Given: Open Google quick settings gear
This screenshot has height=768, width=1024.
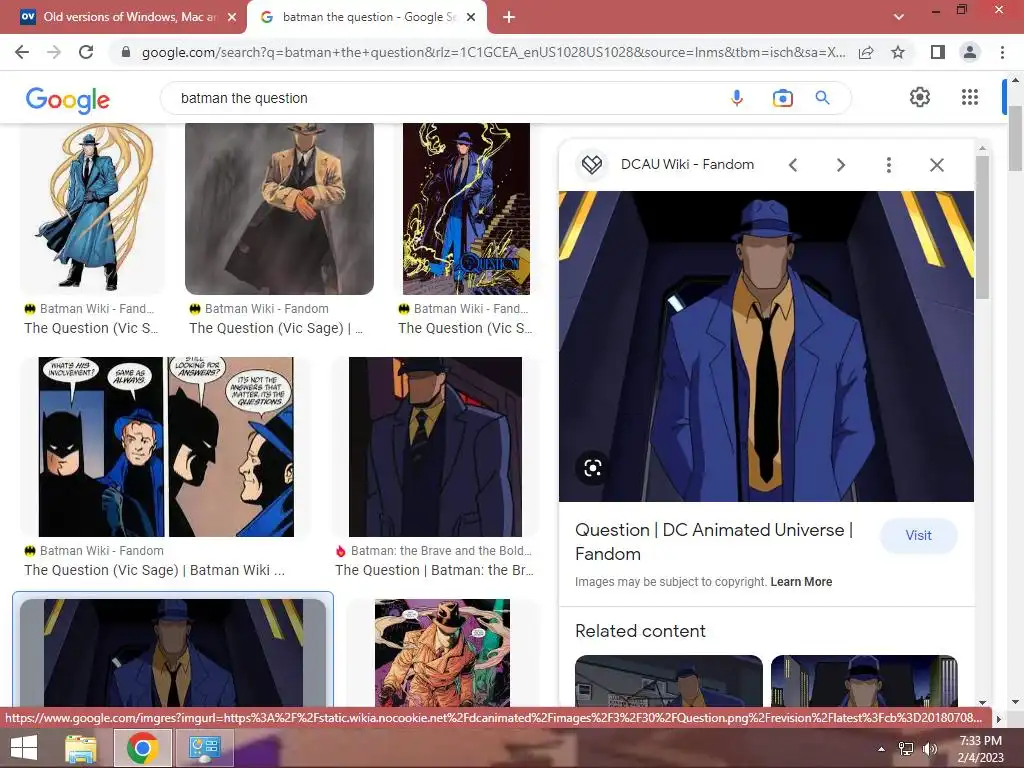Looking at the screenshot, I should tap(920, 97).
